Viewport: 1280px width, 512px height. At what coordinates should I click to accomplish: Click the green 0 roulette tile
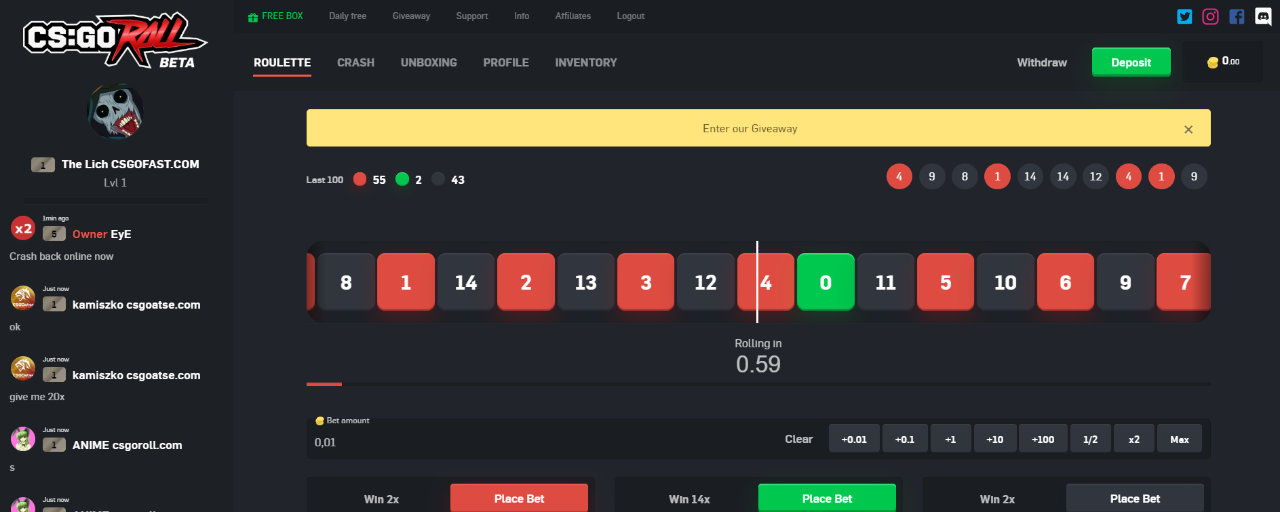[825, 282]
